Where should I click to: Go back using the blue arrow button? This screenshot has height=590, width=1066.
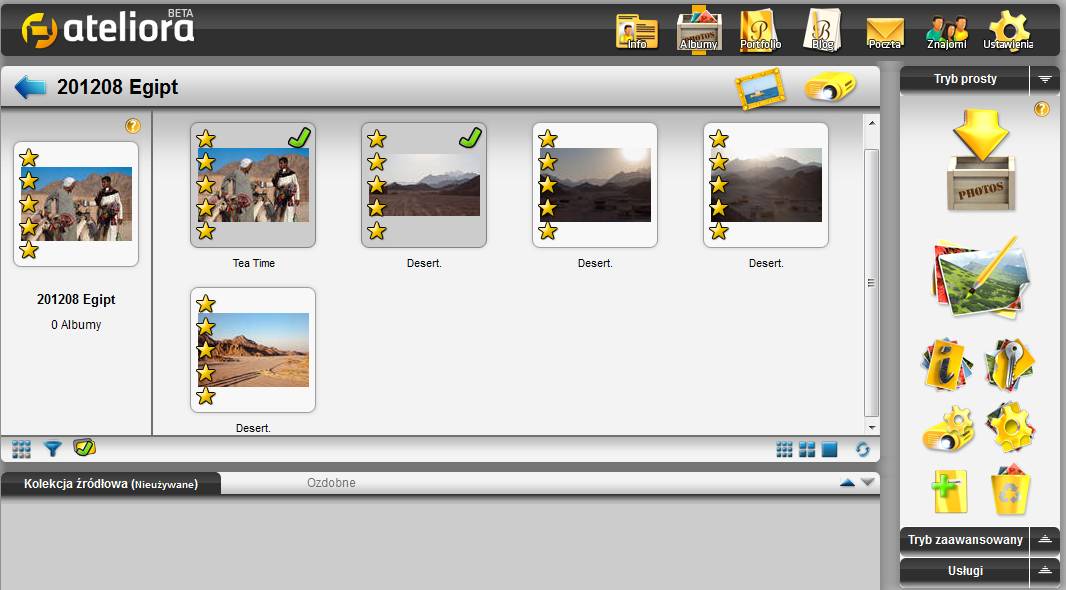tap(30, 87)
